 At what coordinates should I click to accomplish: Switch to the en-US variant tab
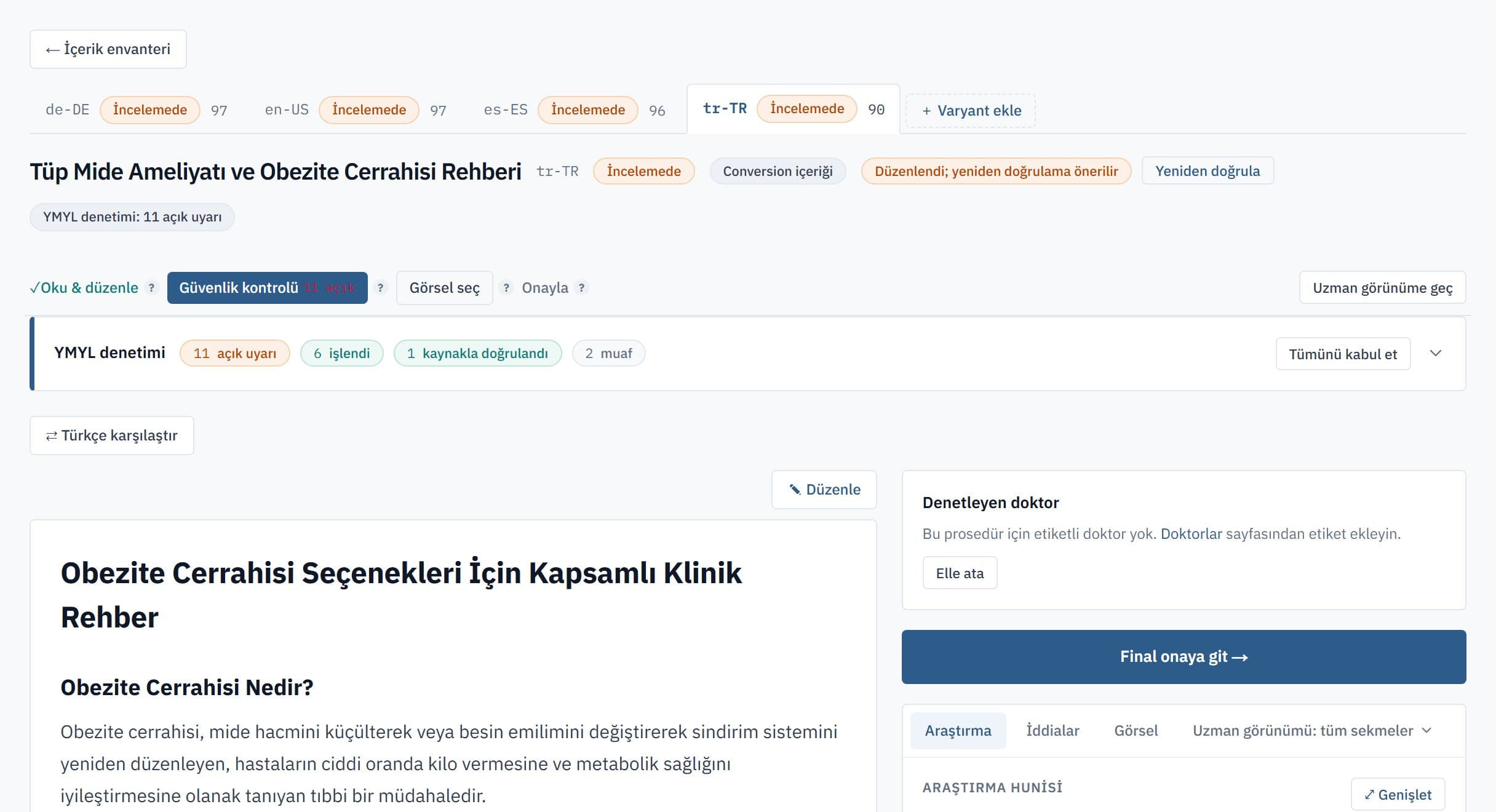click(x=355, y=109)
